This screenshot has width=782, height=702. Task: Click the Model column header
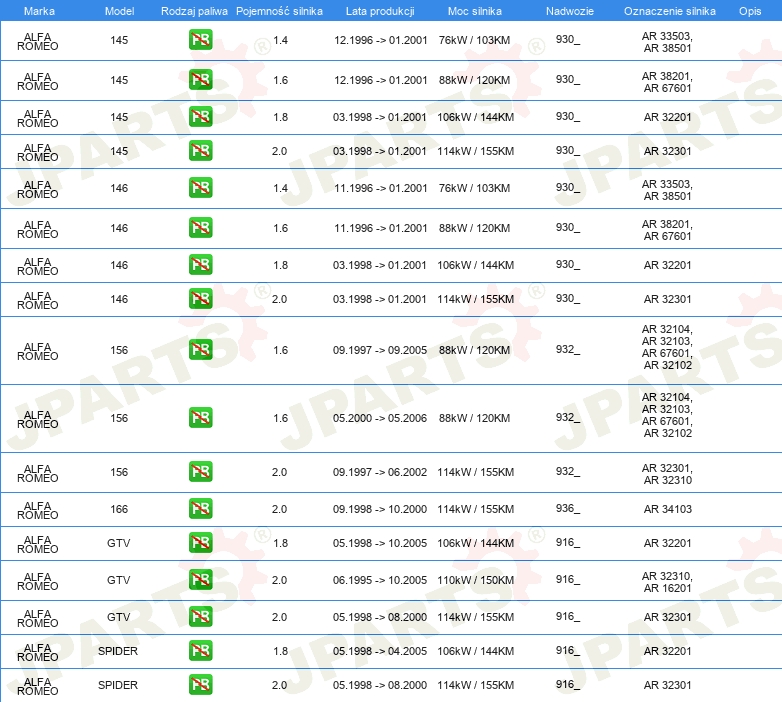click(119, 10)
